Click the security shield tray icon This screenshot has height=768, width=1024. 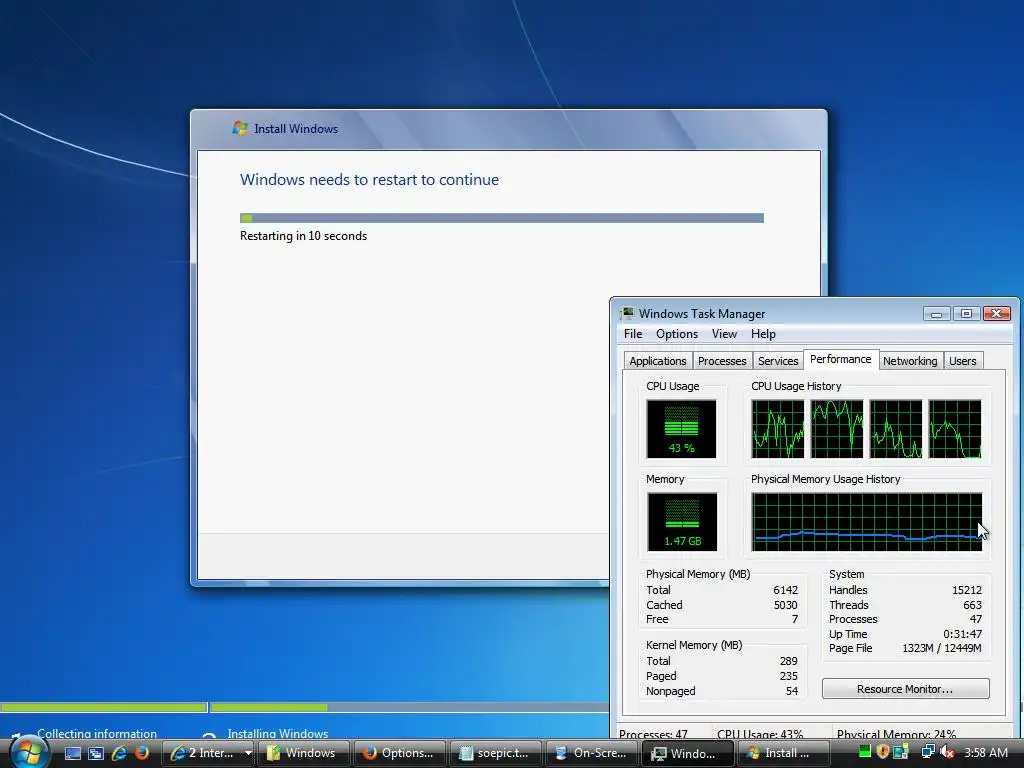click(883, 752)
